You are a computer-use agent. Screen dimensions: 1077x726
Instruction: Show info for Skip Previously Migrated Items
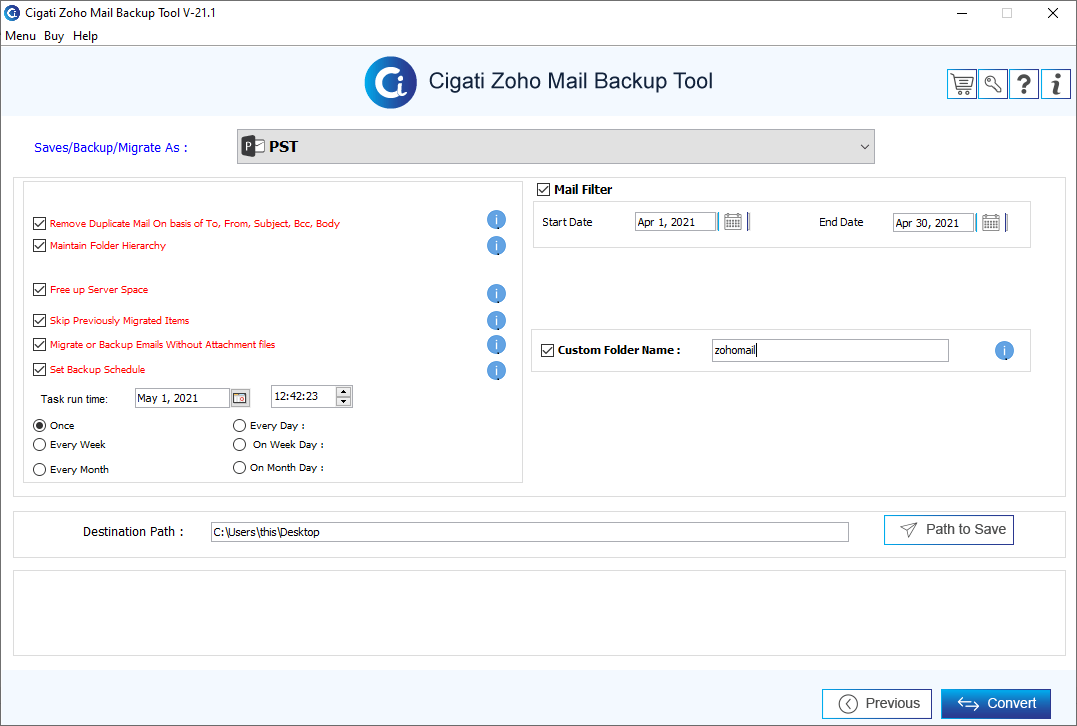pyautogui.click(x=497, y=320)
